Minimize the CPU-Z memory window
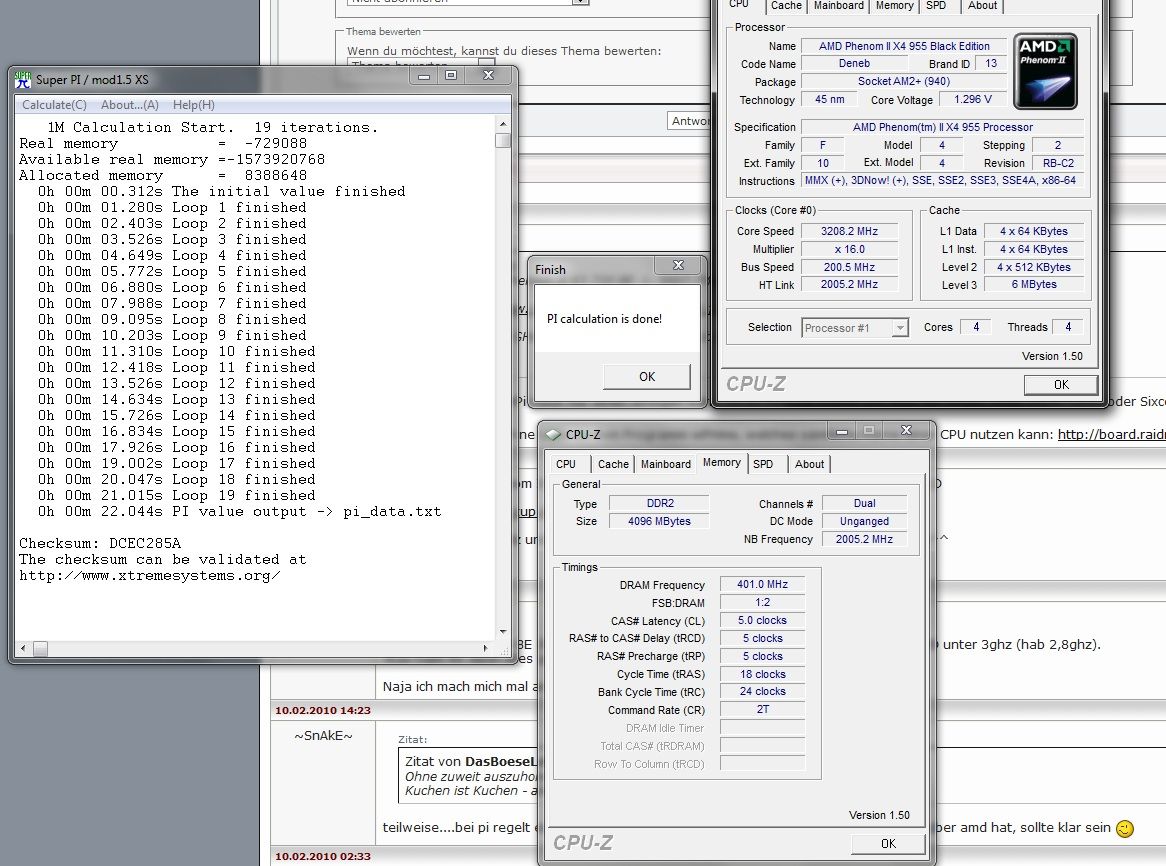Image resolution: width=1166 pixels, height=866 pixels. click(x=842, y=431)
